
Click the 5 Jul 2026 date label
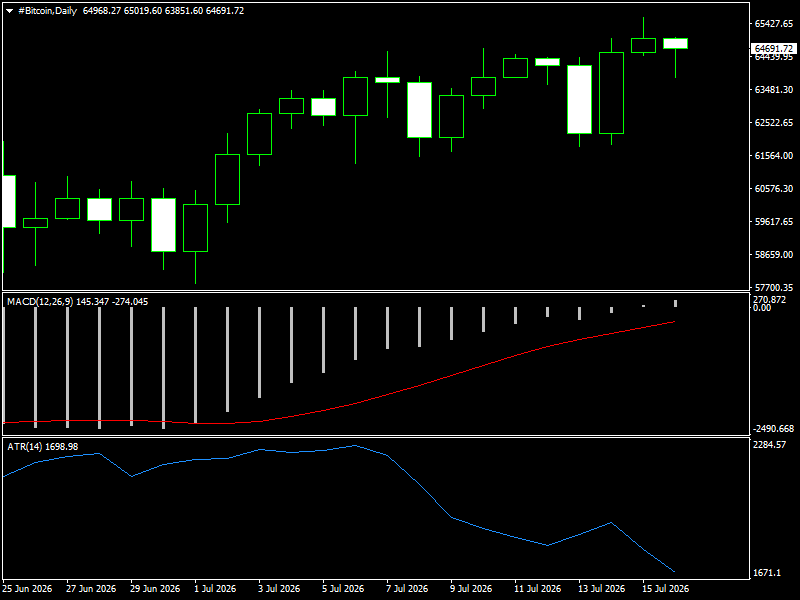(343, 588)
